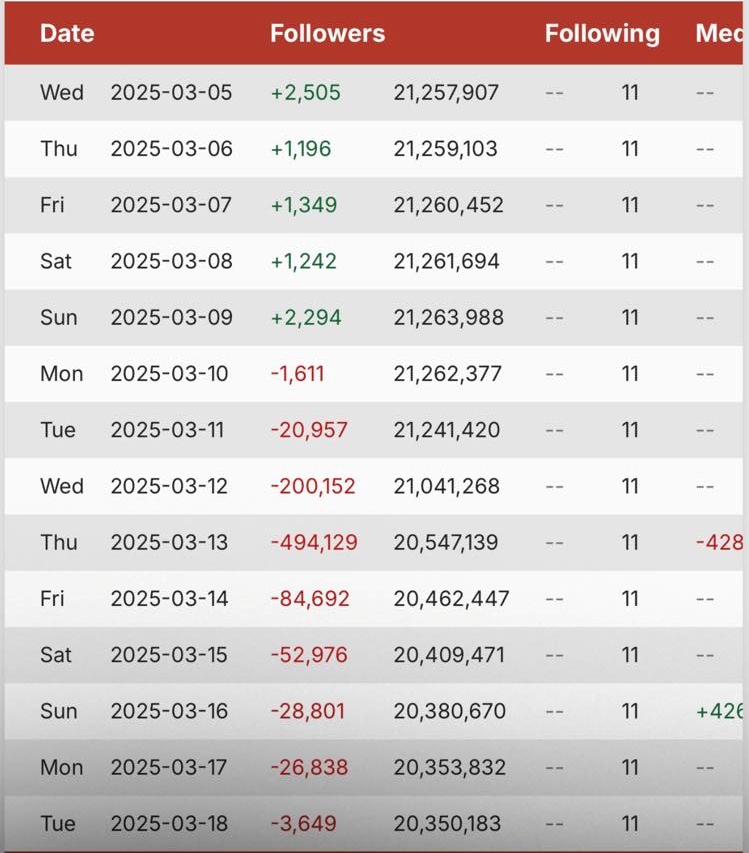Select the 21,263,988 follower total
Screen dimensions: 749x853
446,317
